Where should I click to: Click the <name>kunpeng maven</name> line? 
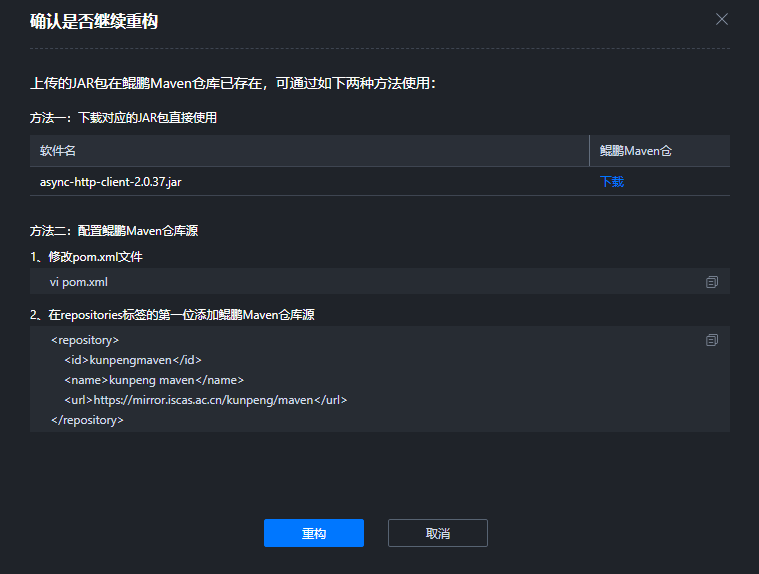[x=154, y=380]
